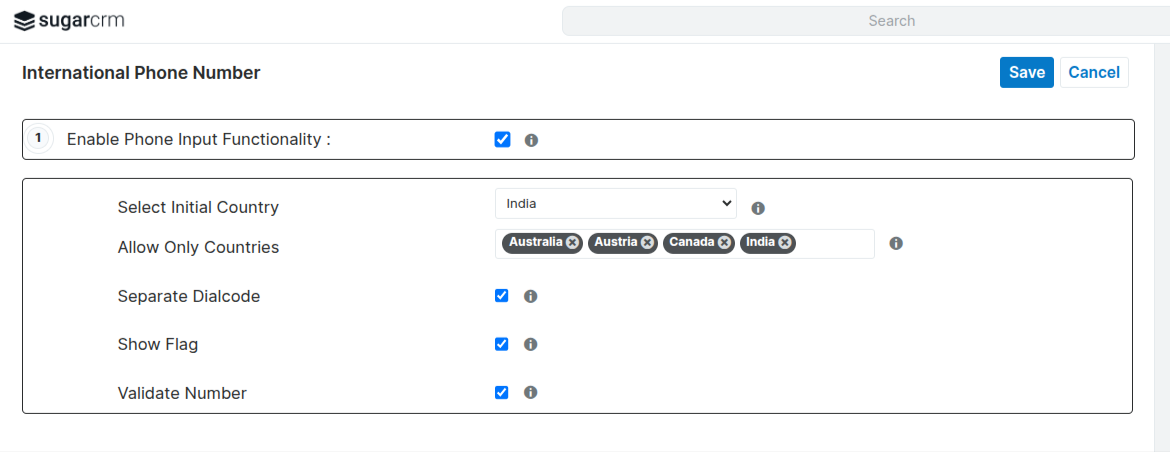
Task: Remove India tag from allowed countries
Action: [x=785, y=243]
